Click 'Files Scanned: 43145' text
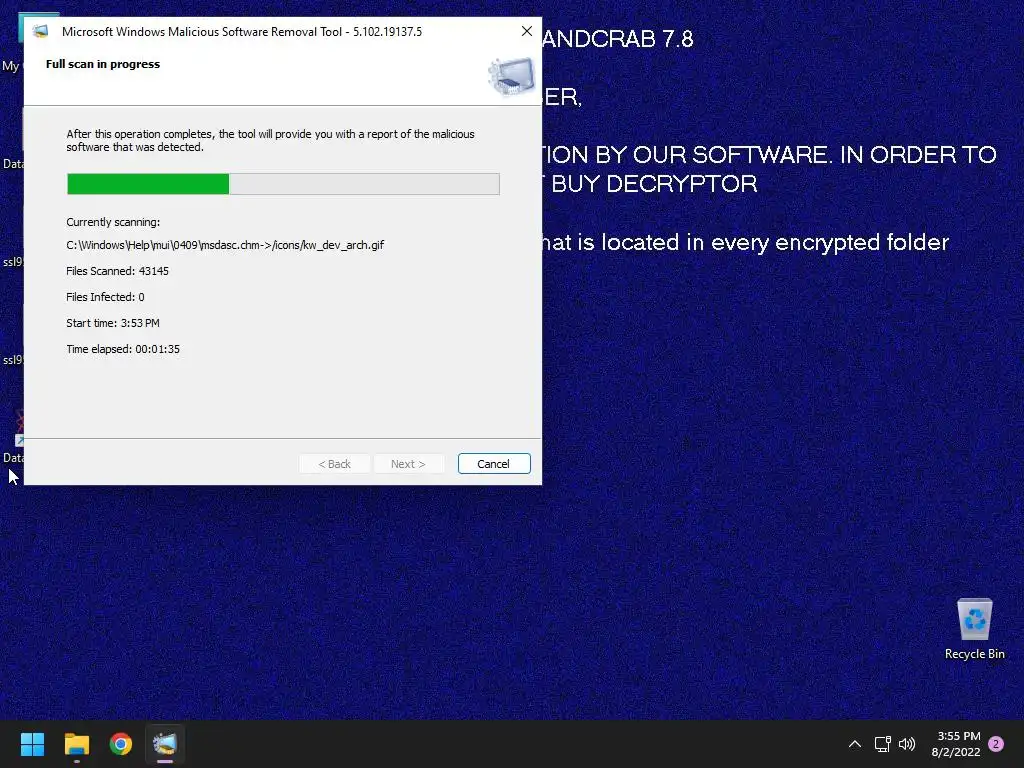Image resolution: width=1024 pixels, height=768 pixels. pyautogui.click(x=118, y=271)
